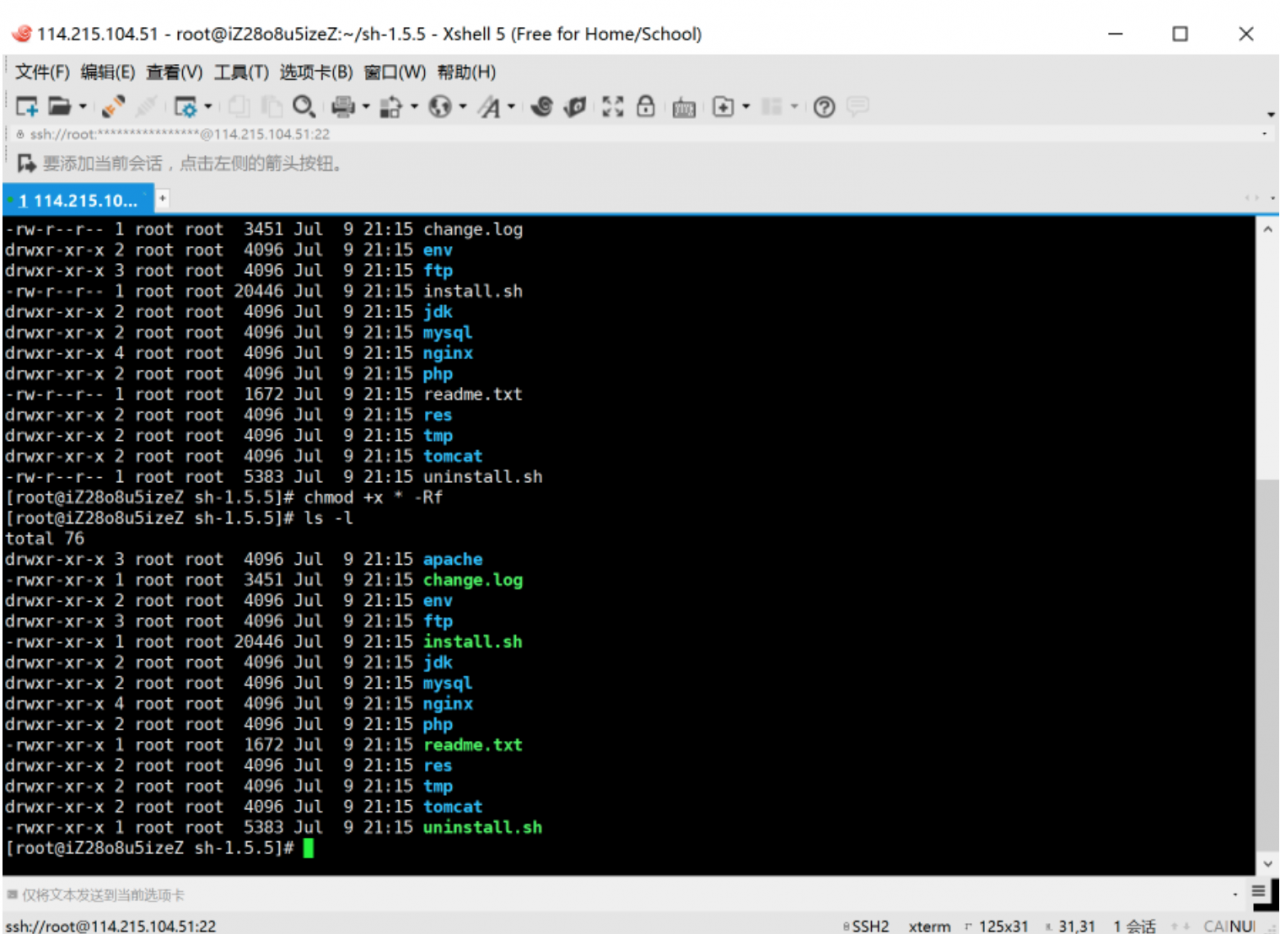Viewport: 1280px width, 934px height.
Task: Open the 工具(T) menu
Action: [x=241, y=72]
